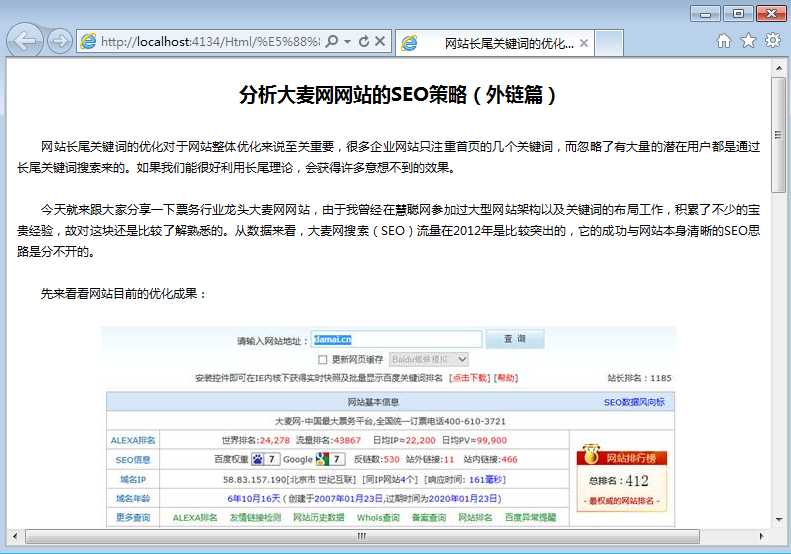
Task: Click the 总排名：412 text
Action: [x=619, y=481]
